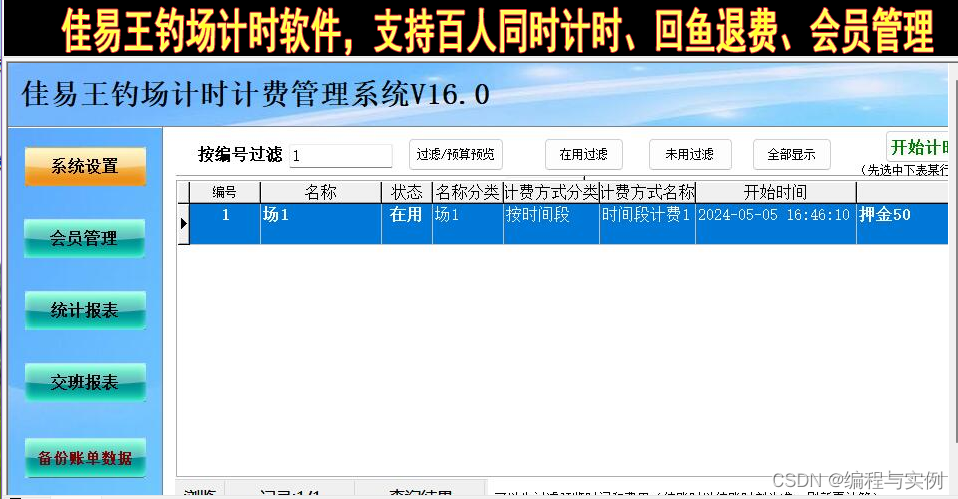Screen dimensions: 958x499
Task: Click the 名称 cell 场1
Action: [321, 224]
